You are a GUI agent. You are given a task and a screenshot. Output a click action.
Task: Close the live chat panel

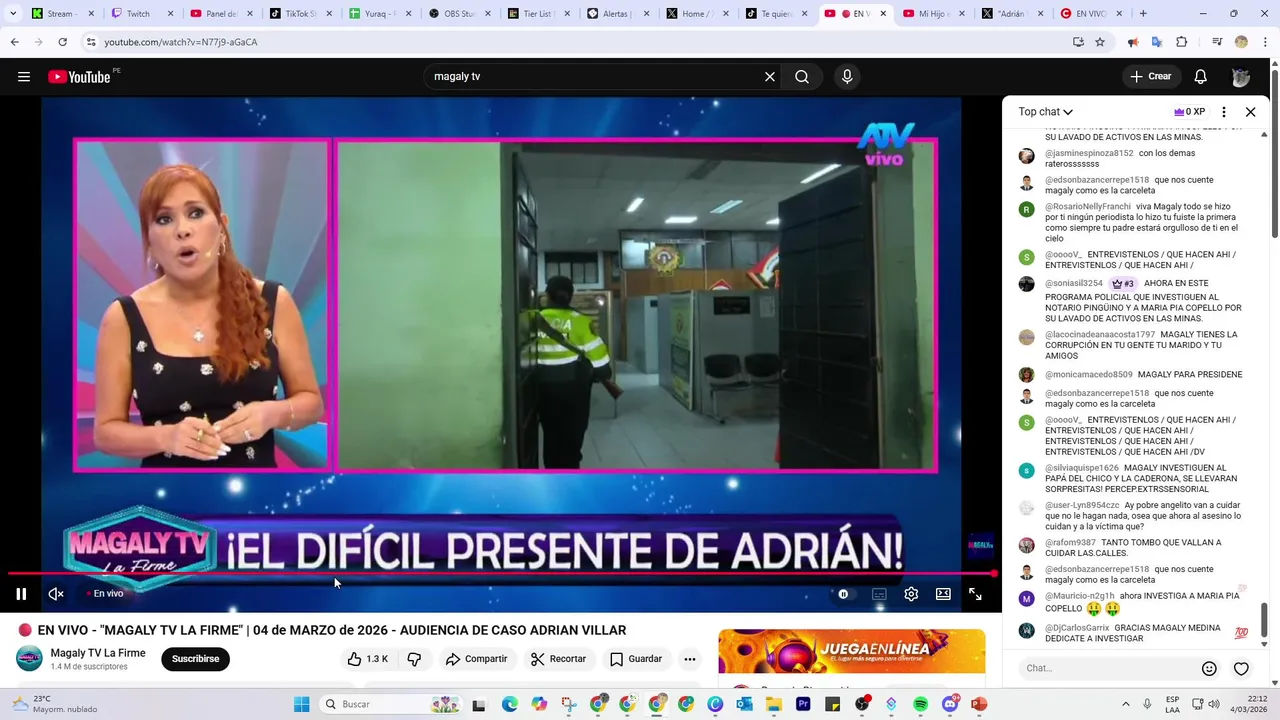pos(1250,112)
